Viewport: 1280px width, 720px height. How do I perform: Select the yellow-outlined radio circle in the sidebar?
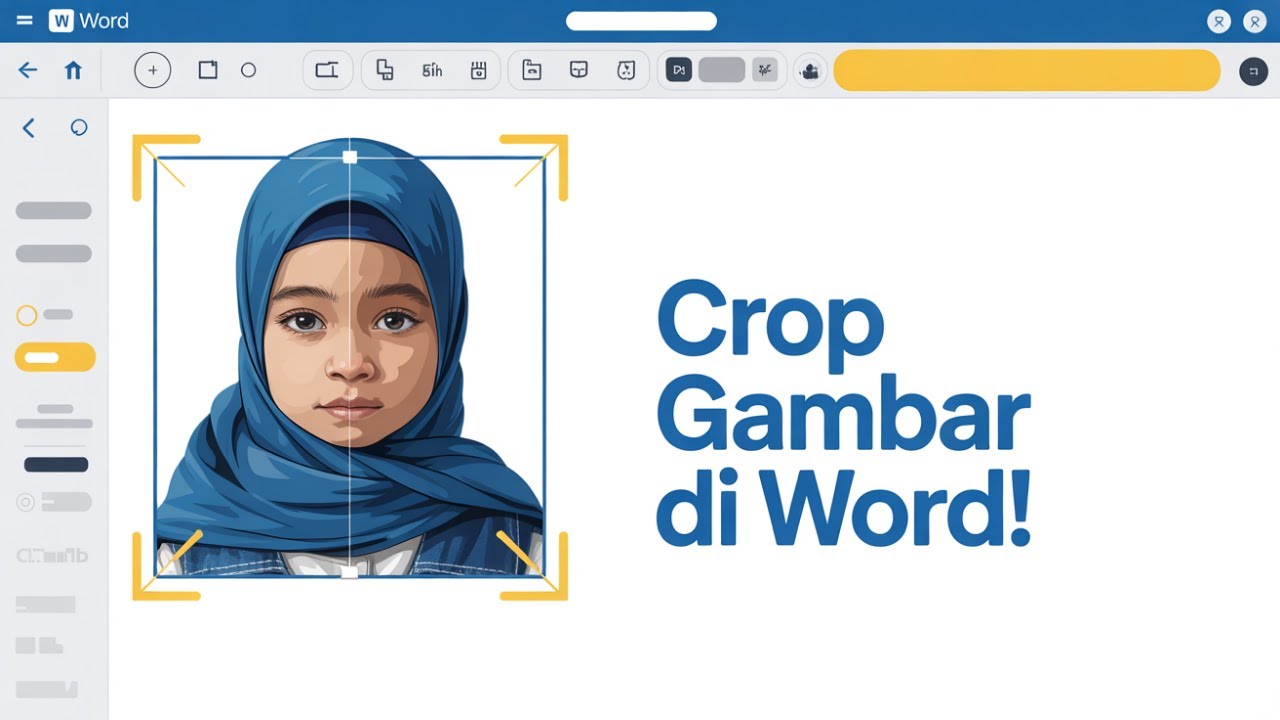tap(27, 316)
